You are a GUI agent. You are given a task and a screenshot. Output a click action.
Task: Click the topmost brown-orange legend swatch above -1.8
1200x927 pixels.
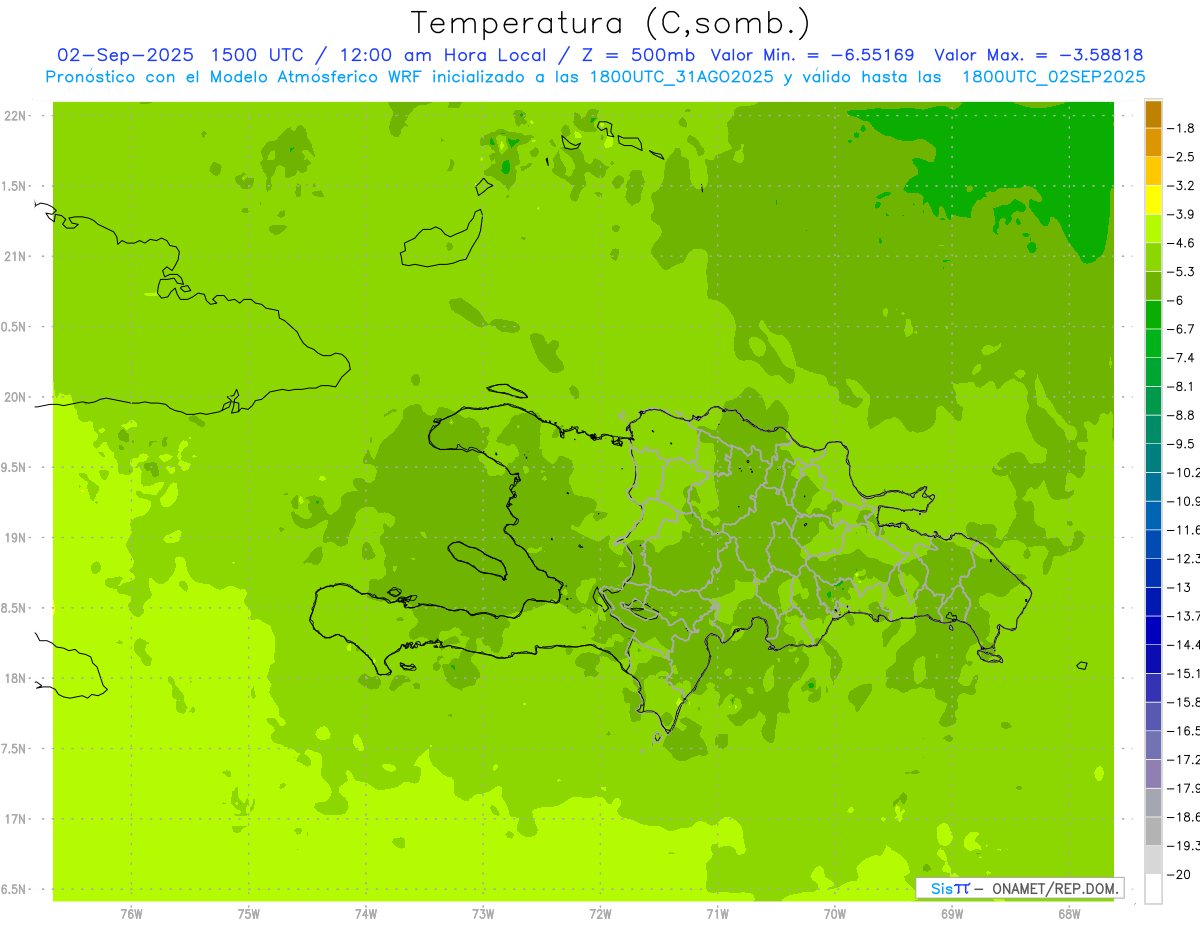pyautogui.click(x=1153, y=114)
